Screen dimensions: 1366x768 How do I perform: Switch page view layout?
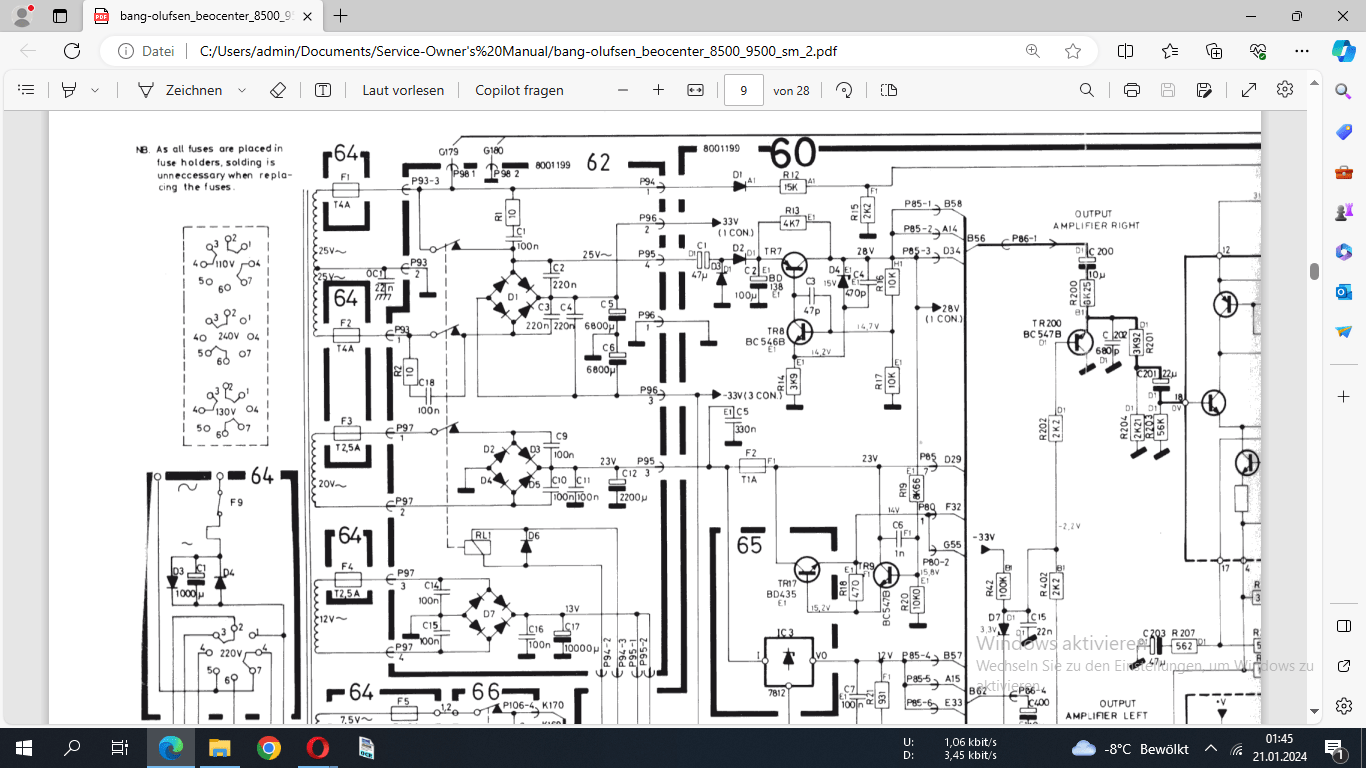[889, 90]
